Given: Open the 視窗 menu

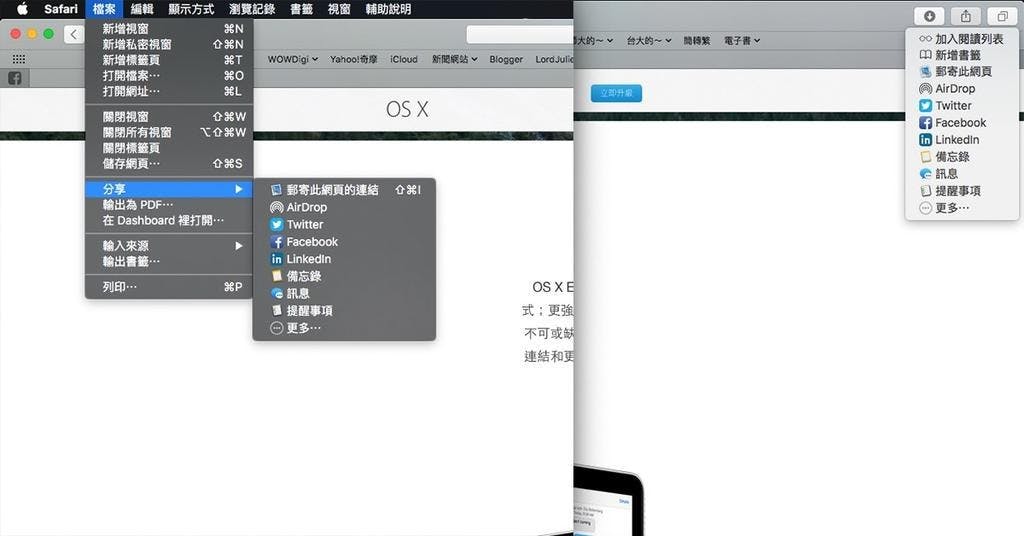Looking at the screenshot, I should tap(339, 9).
